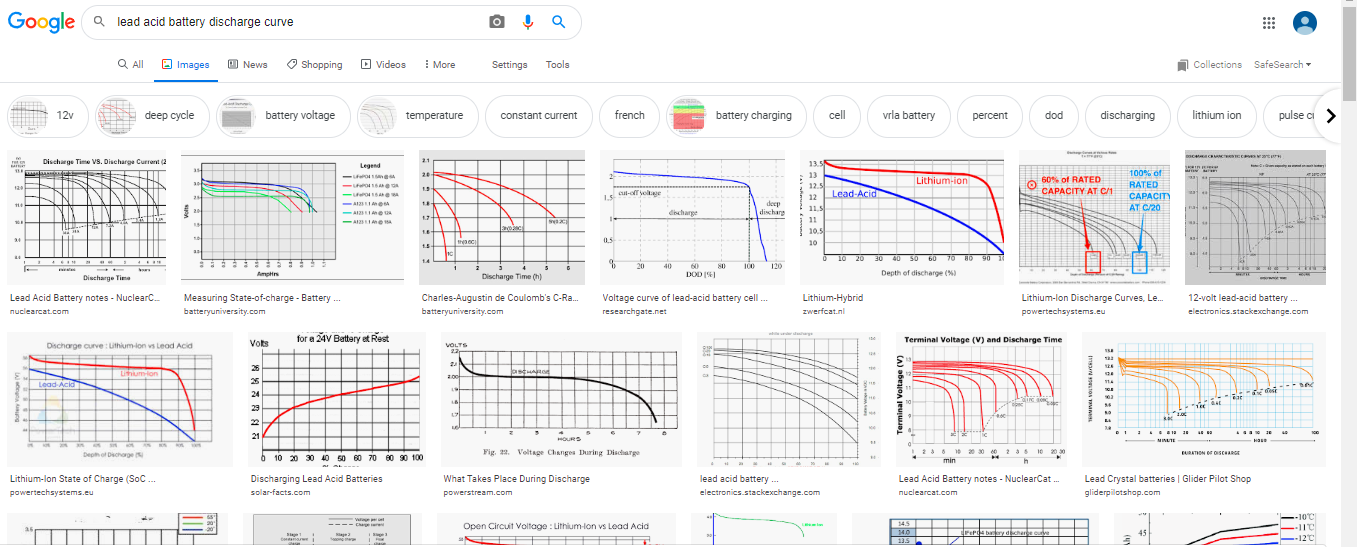1357x547 pixels.
Task: Expand the SafeSearch dropdown
Action: coord(1282,65)
